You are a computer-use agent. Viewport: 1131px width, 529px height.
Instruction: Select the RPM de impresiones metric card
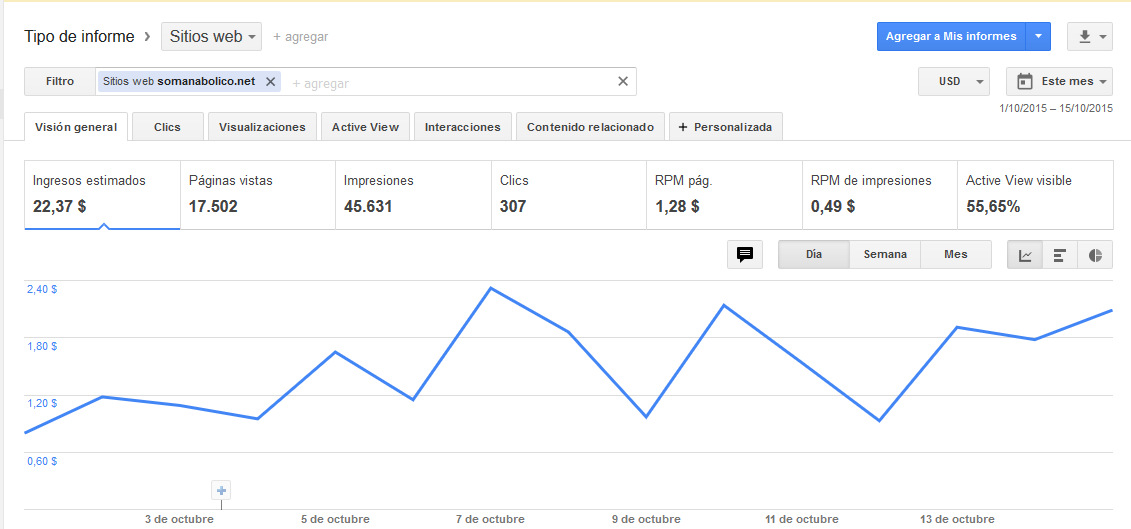tap(879, 195)
